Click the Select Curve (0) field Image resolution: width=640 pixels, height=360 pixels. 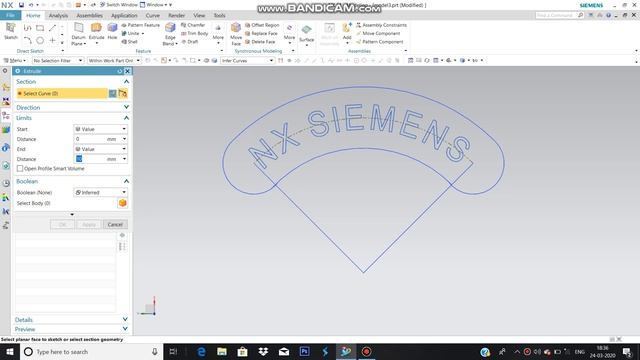[62, 93]
